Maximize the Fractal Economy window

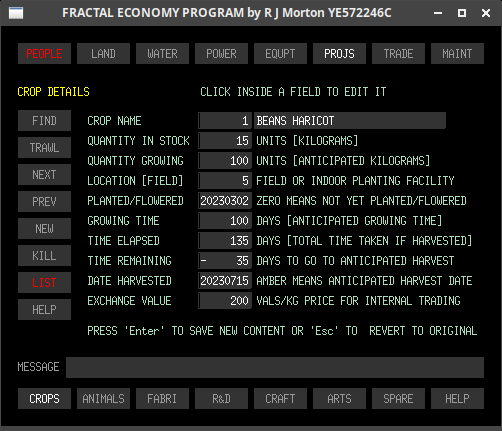point(462,13)
